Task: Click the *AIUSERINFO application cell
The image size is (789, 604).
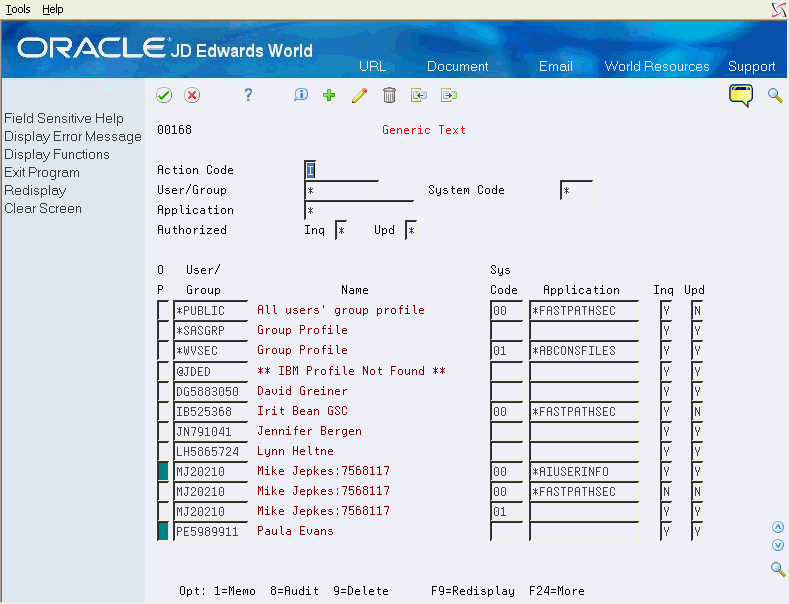Action: [x=584, y=472]
